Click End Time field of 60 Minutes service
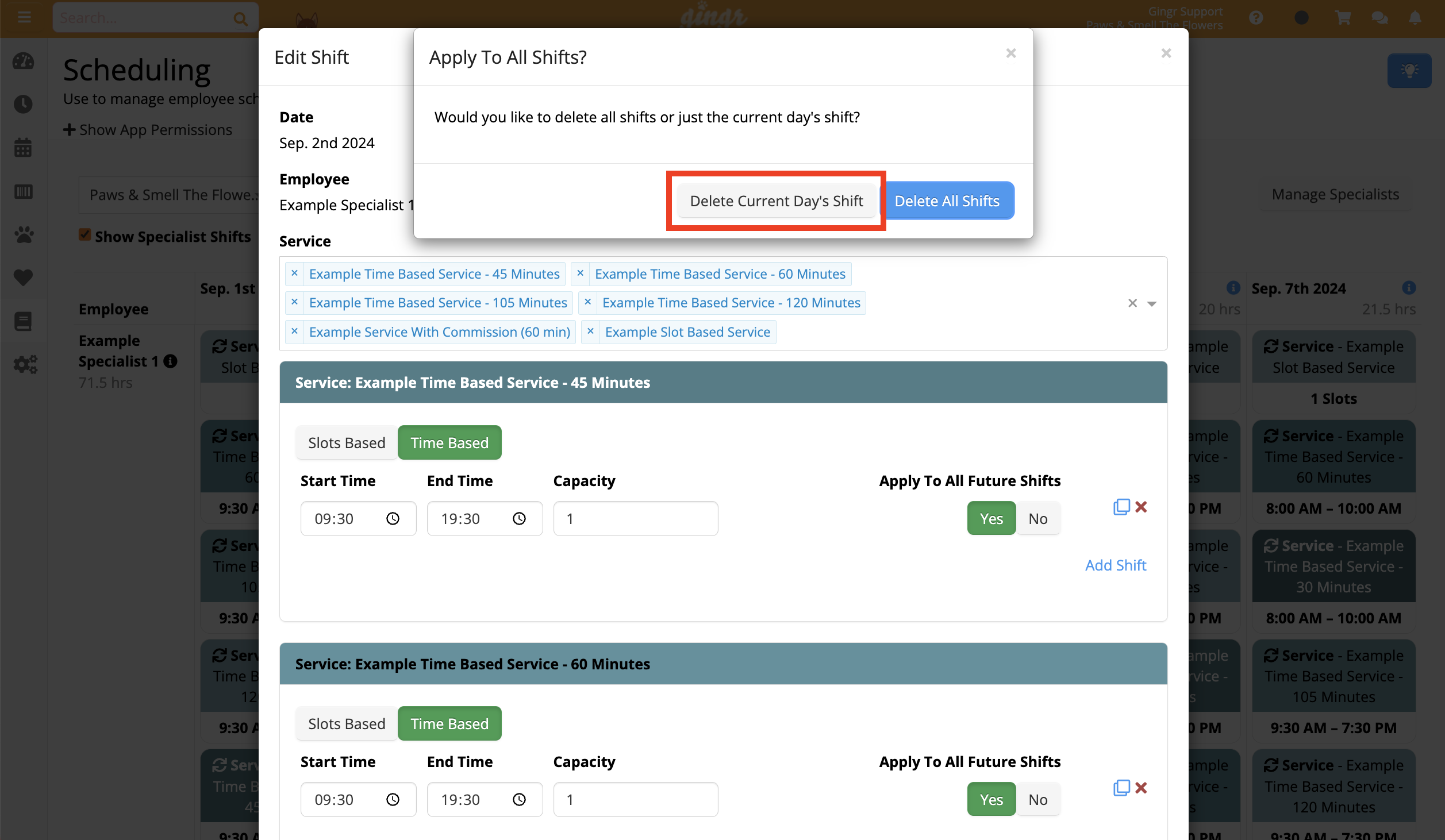Image resolution: width=1445 pixels, height=840 pixels. (x=485, y=799)
